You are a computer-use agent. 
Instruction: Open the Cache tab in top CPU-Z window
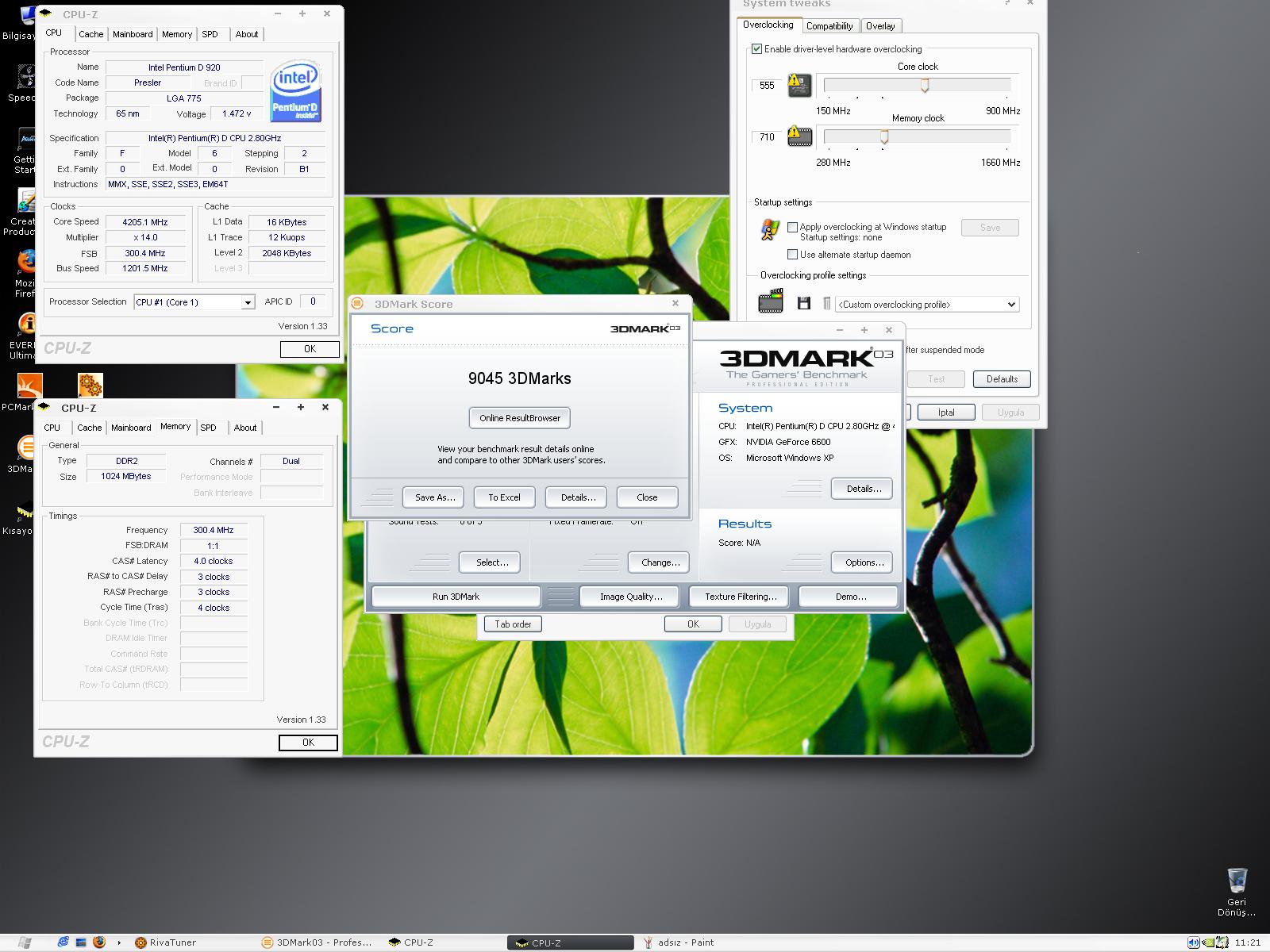click(x=90, y=34)
